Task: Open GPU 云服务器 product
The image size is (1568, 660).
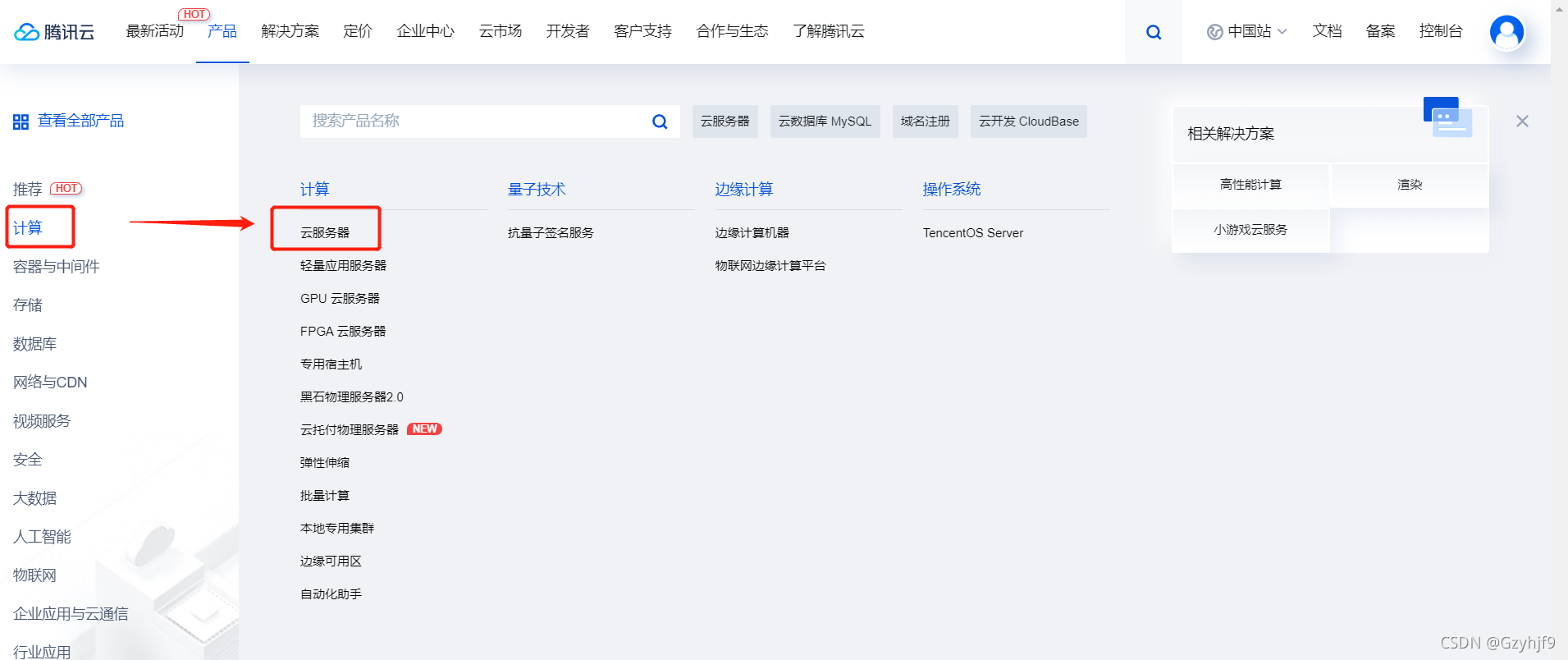Action: click(x=340, y=299)
